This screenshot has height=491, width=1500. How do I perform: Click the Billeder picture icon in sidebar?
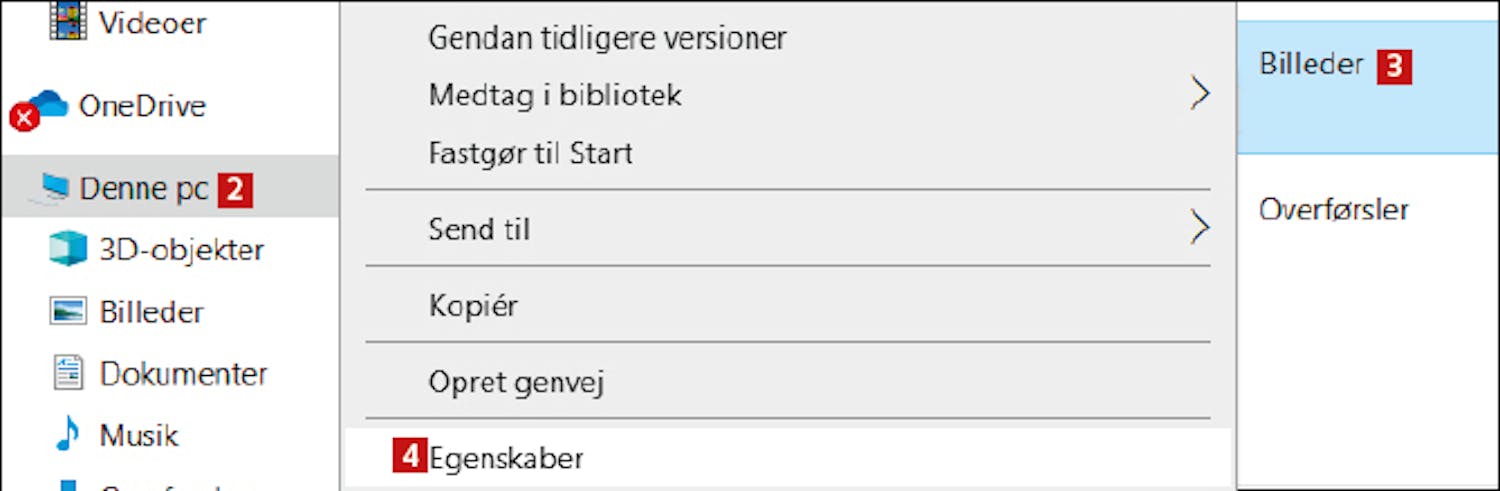pyautogui.click(x=68, y=311)
